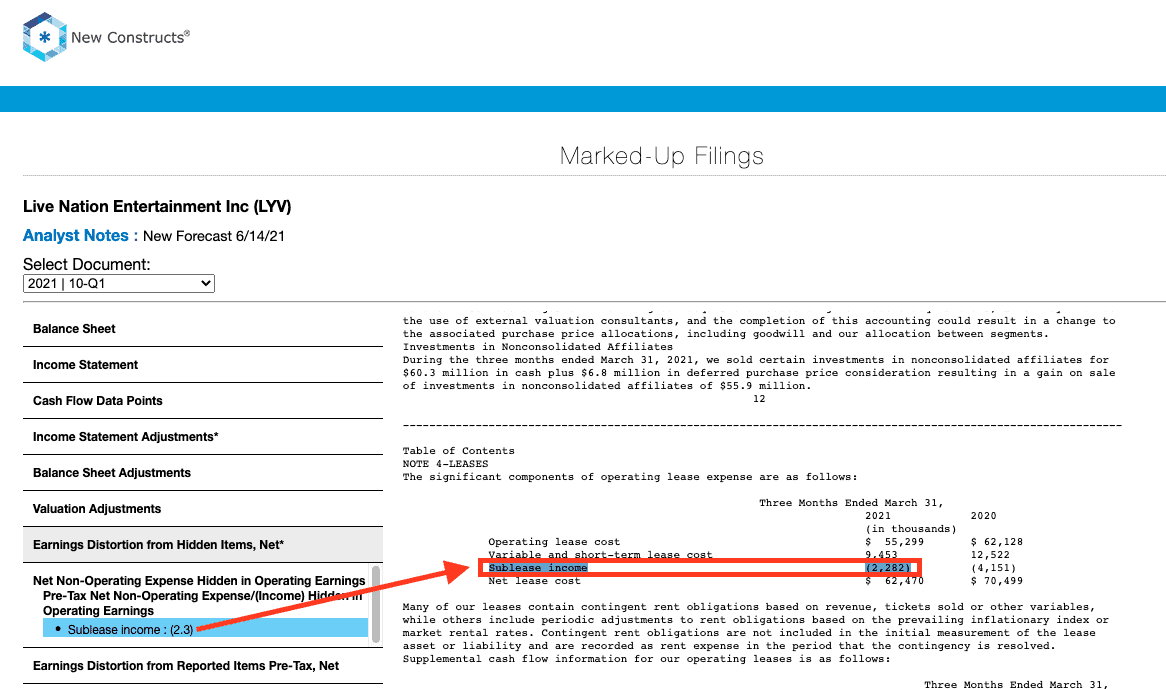This screenshot has height=689, width=1166.
Task: Click the Table of Contents text
Action: [x=458, y=450]
